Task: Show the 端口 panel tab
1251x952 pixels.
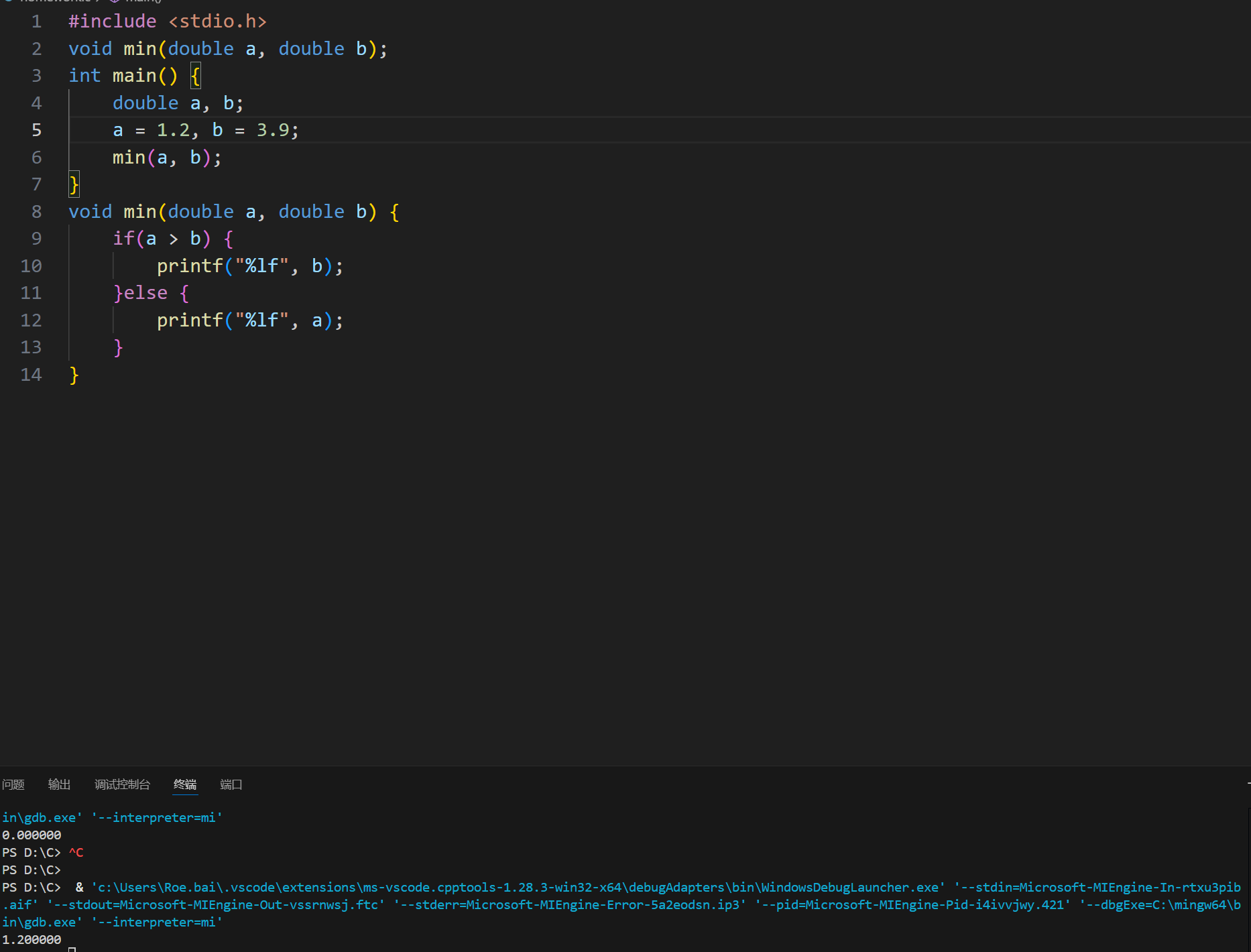Action: click(x=231, y=784)
